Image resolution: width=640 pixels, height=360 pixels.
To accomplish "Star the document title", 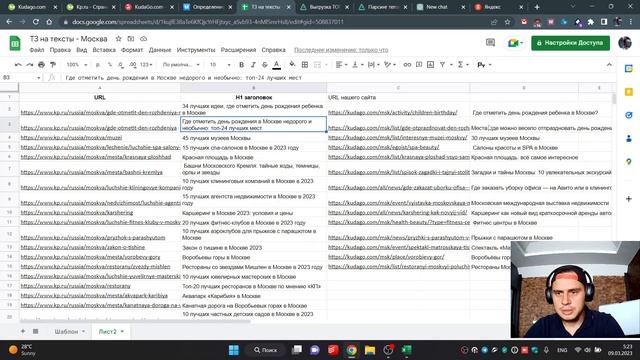I will (118, 39).
